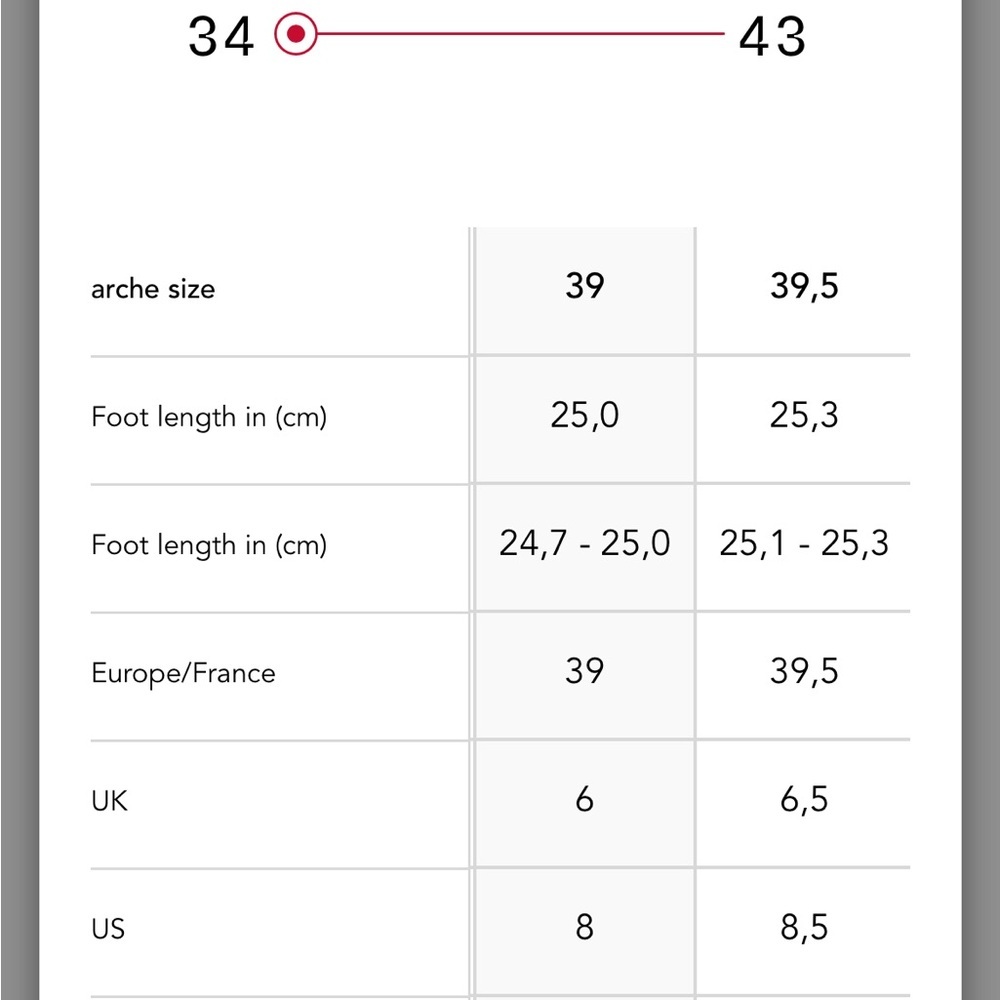Click foot length value 25,3
Viewport: 1000px width, 1000px height.
pos(804,415)
